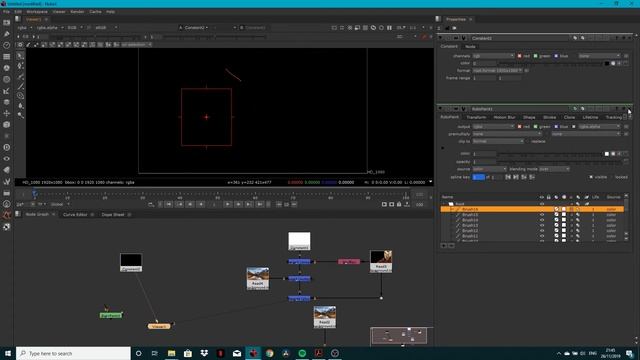The height and width of the screenshot is (360, 640).
Task: Toggle the locked checkbox in RotoPaint1
Action: pos(612,177)
